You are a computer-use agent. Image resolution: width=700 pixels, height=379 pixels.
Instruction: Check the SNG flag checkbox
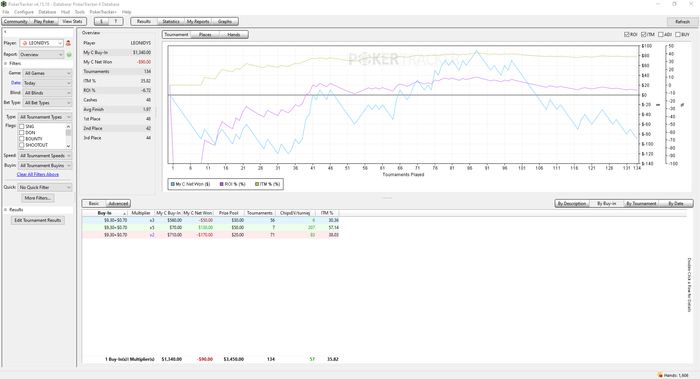[x=21, y=126]
